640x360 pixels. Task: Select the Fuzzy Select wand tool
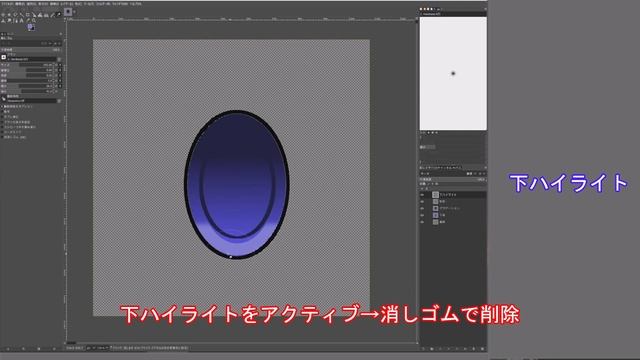click(x=21, y=15)
